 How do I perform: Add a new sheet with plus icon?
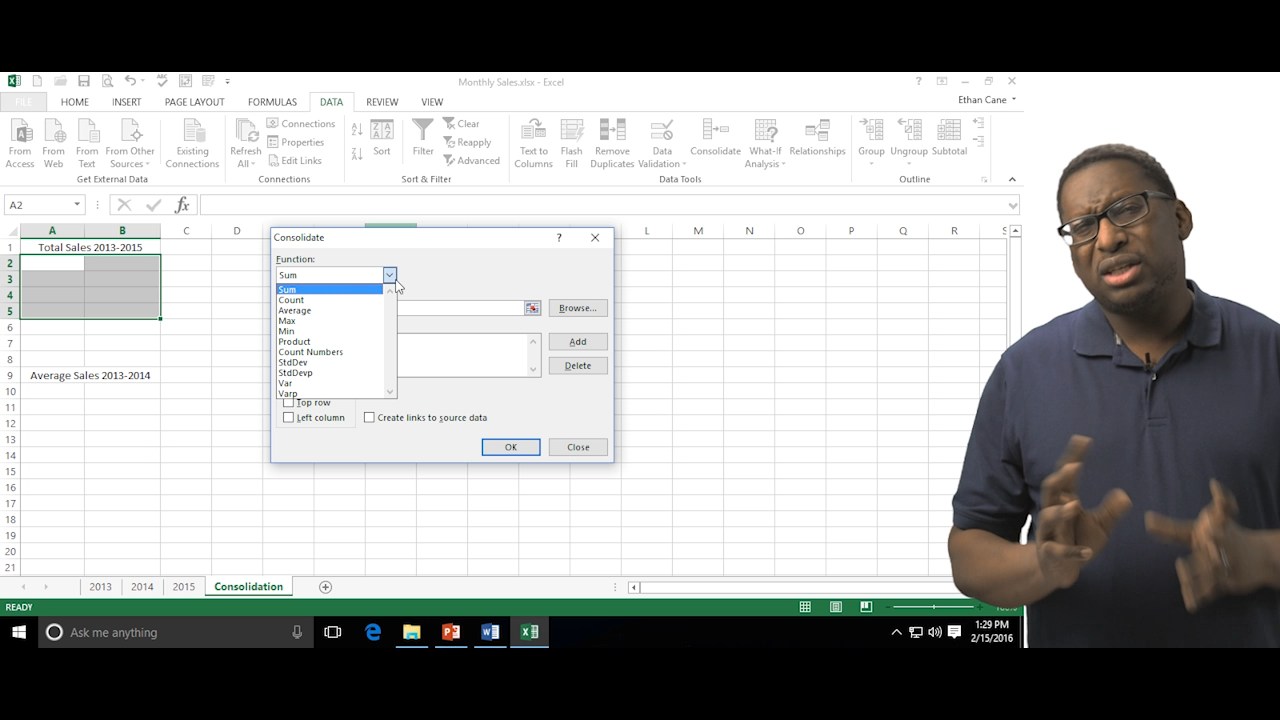click(325, 587)
